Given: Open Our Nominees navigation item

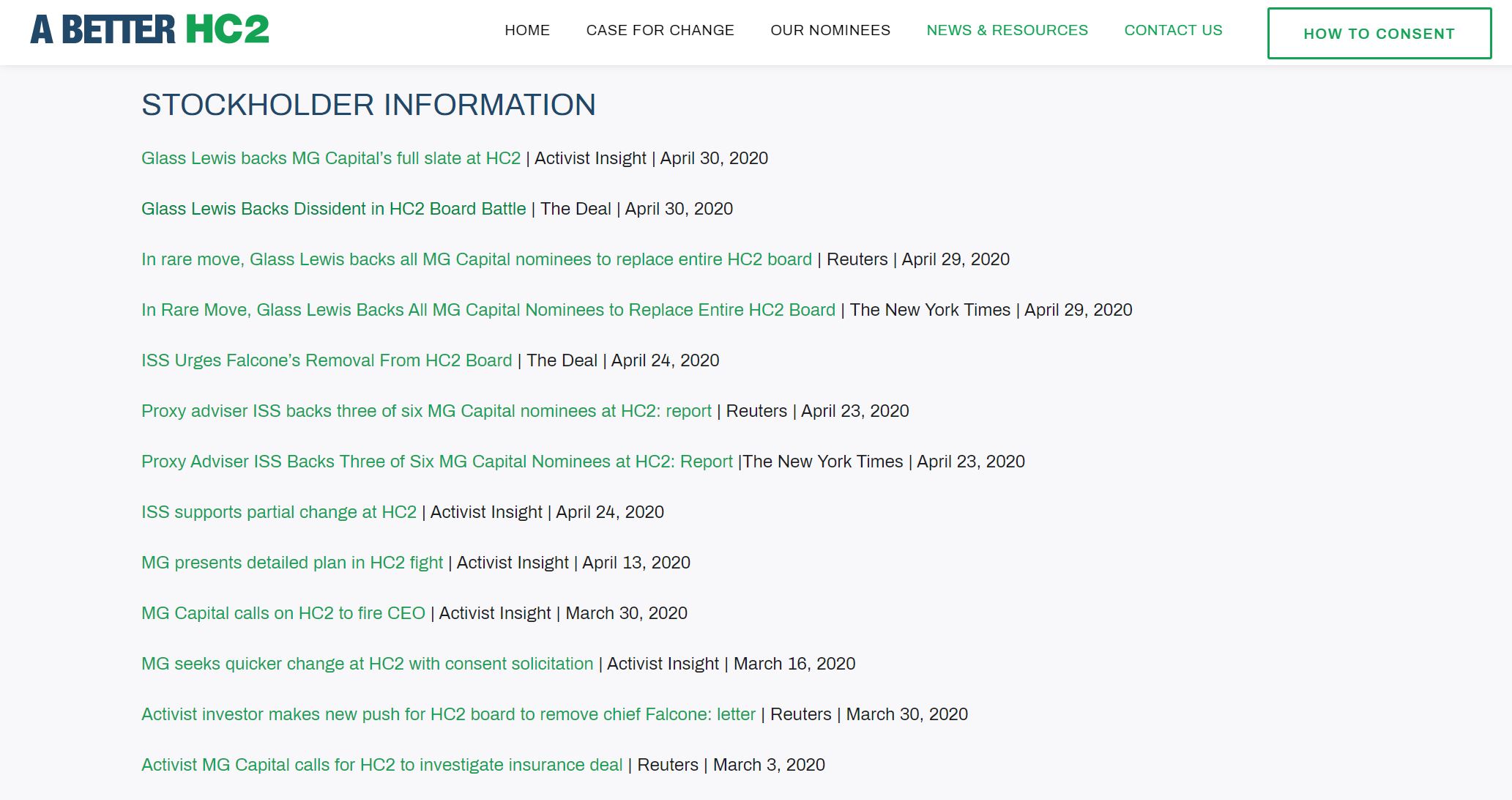Looking at the screenshot, I should click(830, 30).
